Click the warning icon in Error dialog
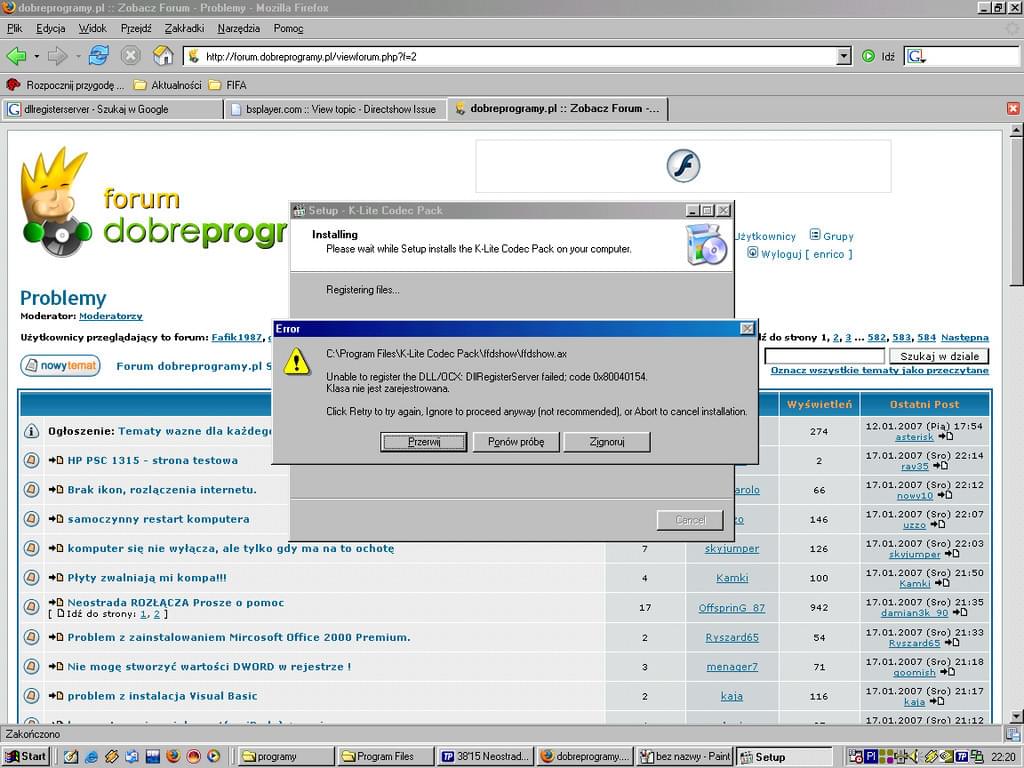1024x768 pixels. coord(296,361)
